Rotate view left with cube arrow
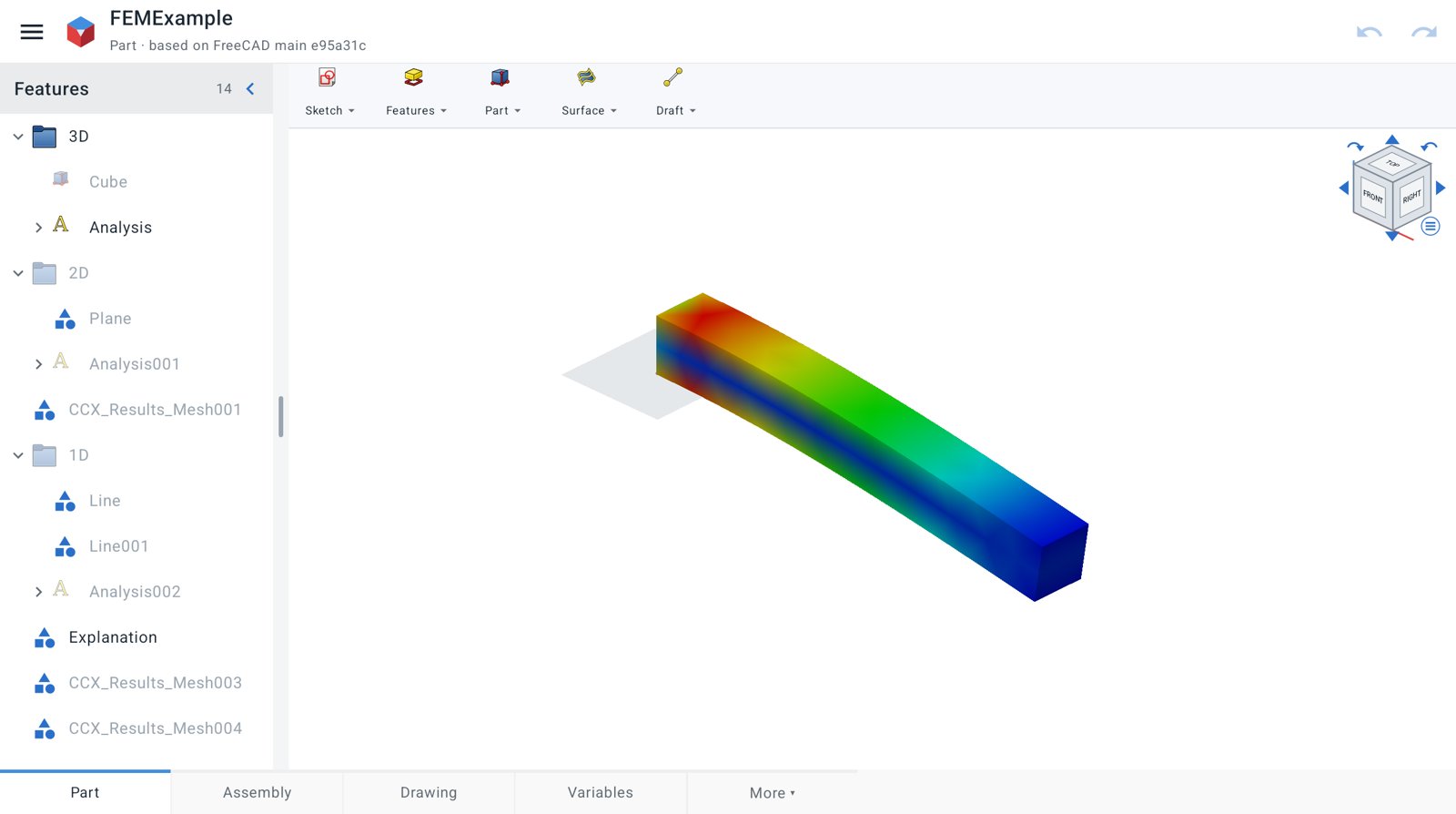 point(1343,188)
